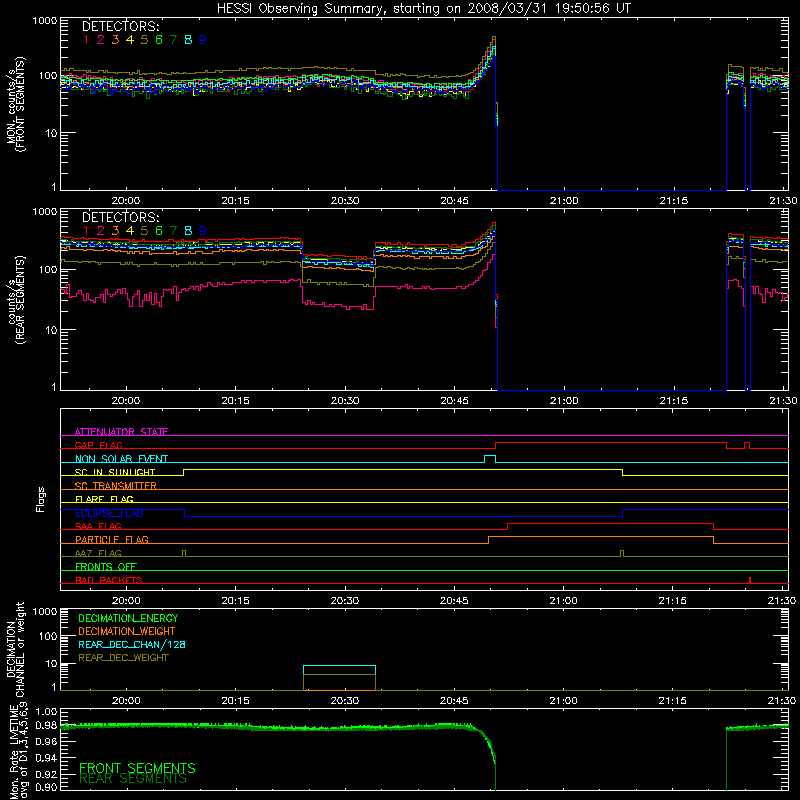This screenshot has width=800, height=800.
Task: Select olive detector number 5 in rear segments legend
Action: [x=144, y=231]
